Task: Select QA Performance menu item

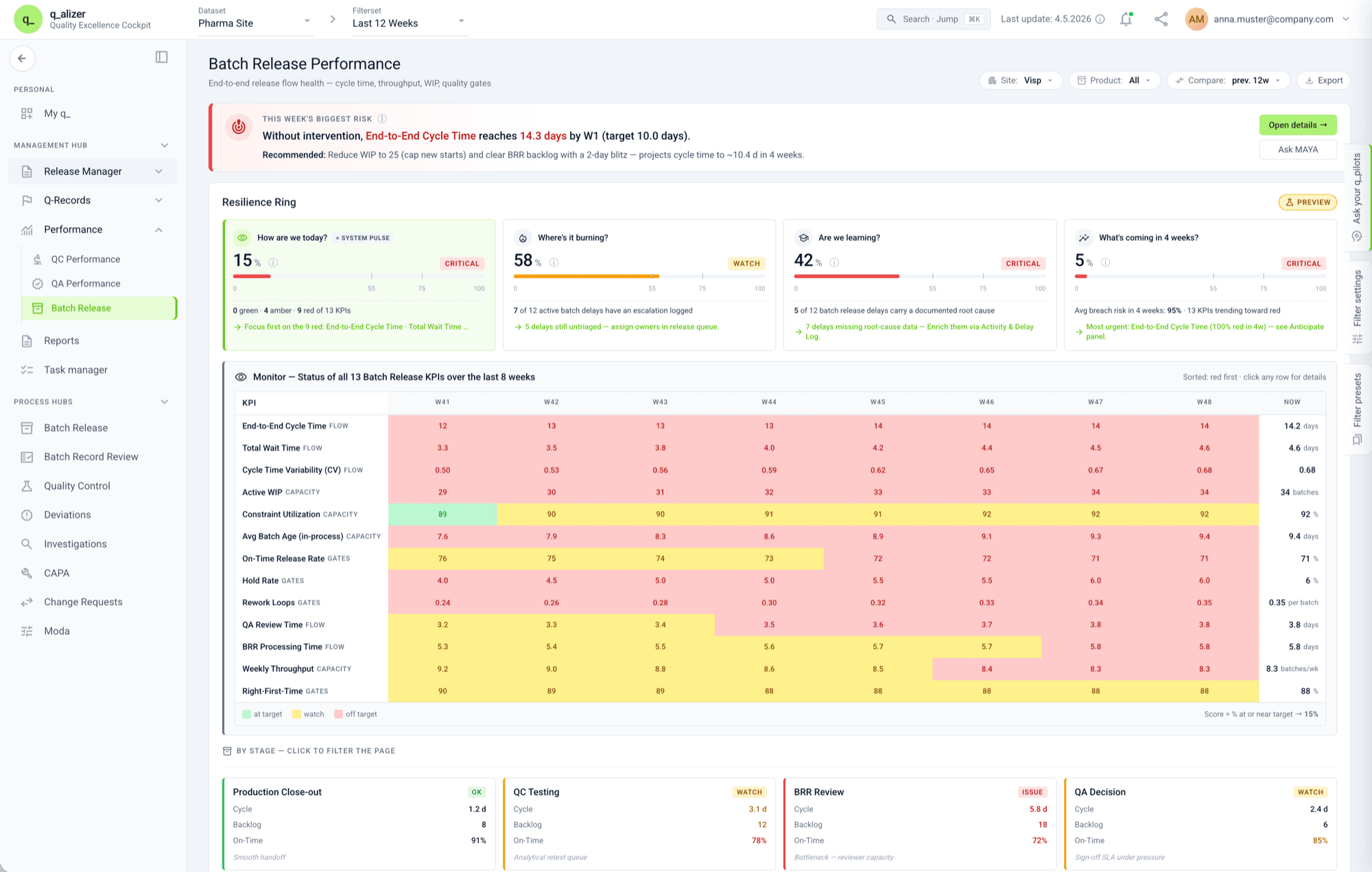Action: tap(99, 283)
